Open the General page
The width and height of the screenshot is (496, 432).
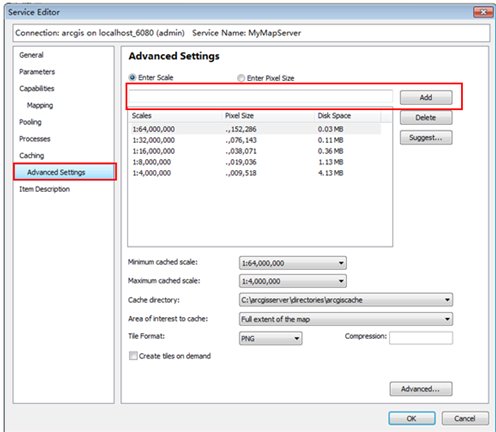click(31, 55)
